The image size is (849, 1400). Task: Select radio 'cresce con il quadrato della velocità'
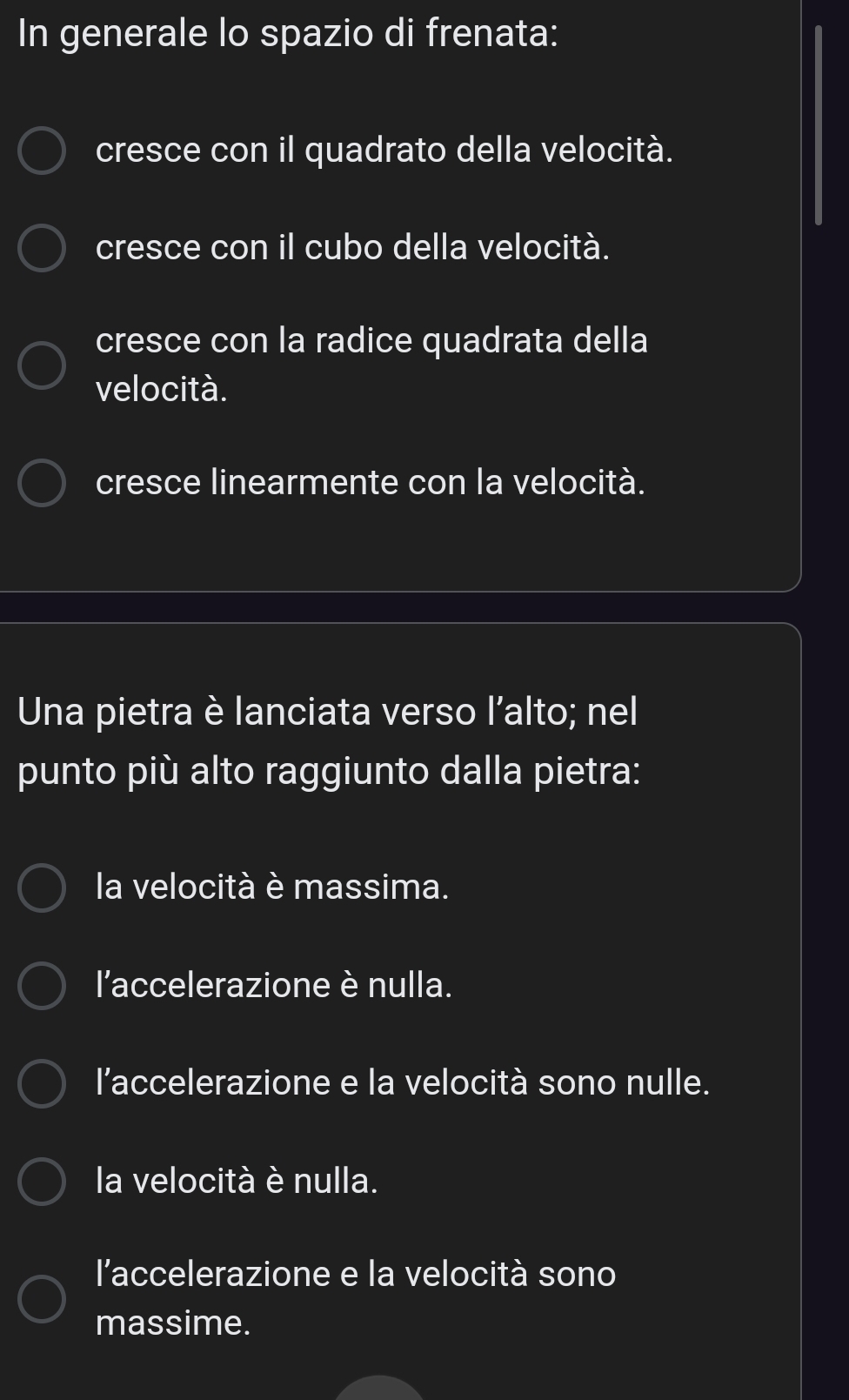41,151
